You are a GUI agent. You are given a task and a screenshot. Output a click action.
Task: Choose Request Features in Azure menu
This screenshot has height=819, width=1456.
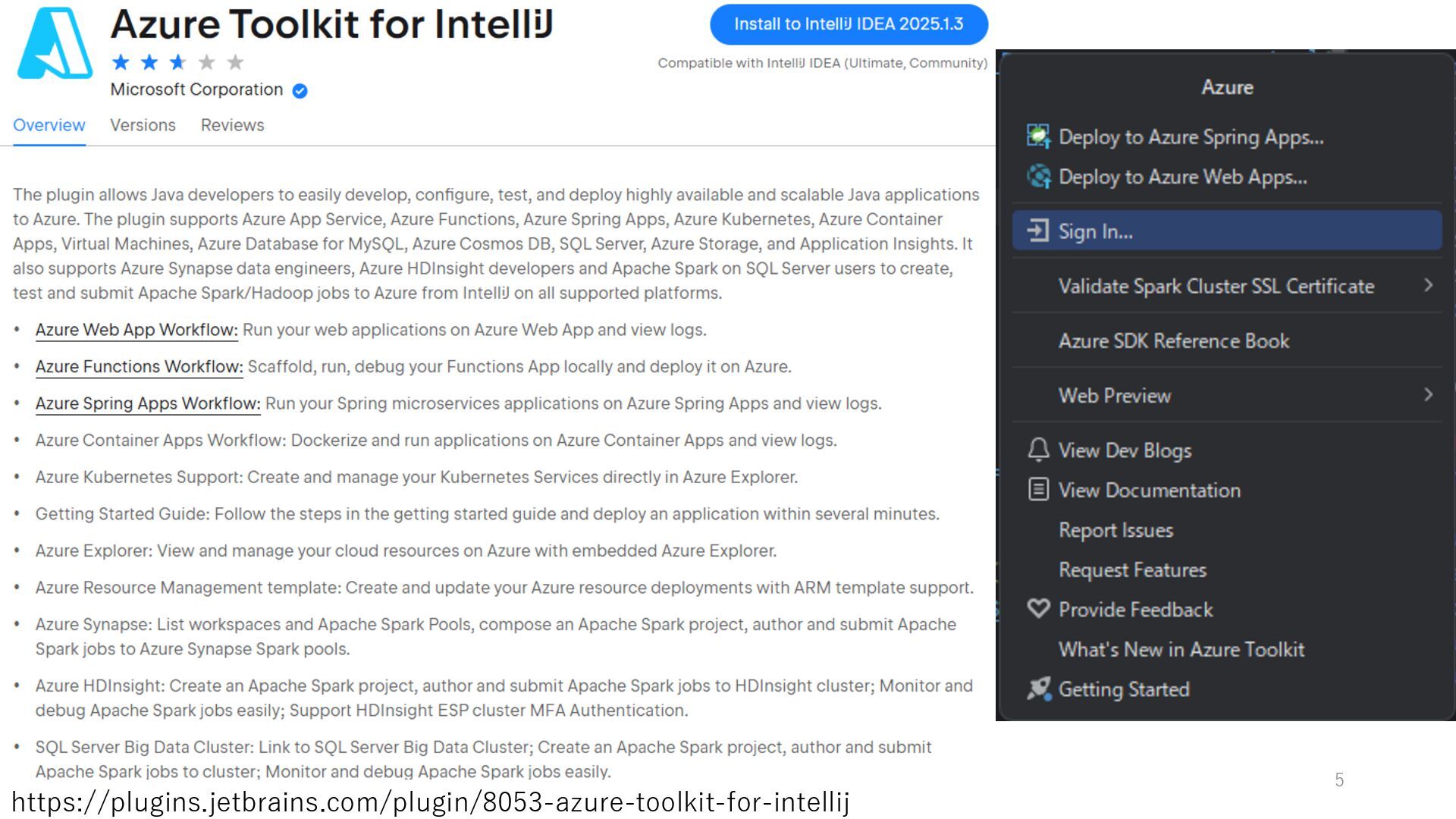(x=1227, y=570)
